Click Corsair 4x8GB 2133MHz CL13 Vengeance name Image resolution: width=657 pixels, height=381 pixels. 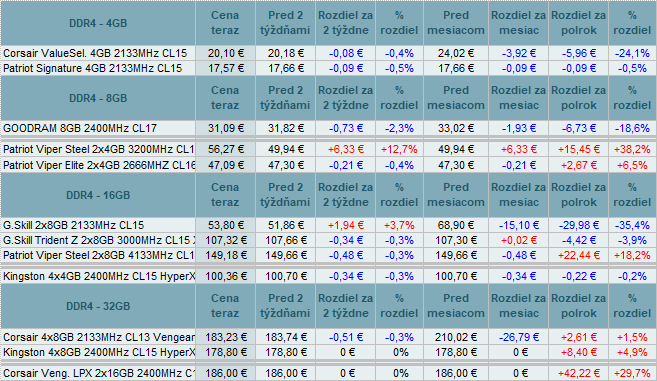[x=98, y=337]
